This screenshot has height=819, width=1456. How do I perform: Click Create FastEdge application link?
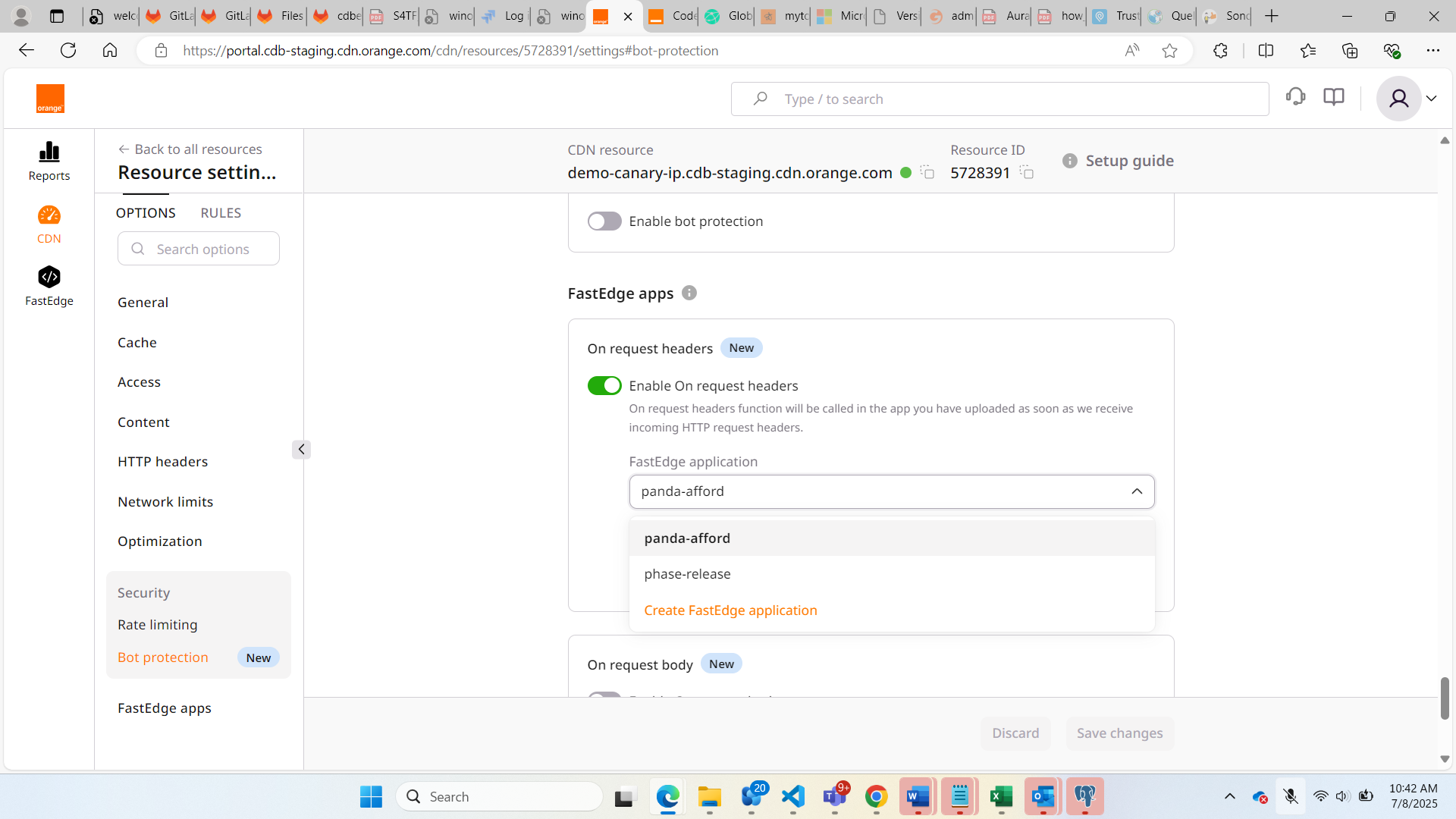coord(730,610)
